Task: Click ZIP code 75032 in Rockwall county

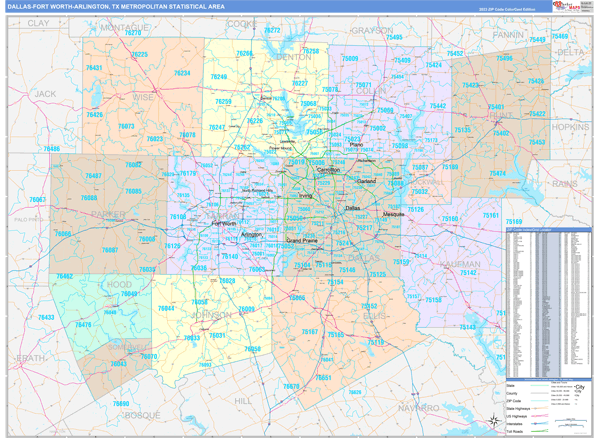Action: tap(420, 191)
